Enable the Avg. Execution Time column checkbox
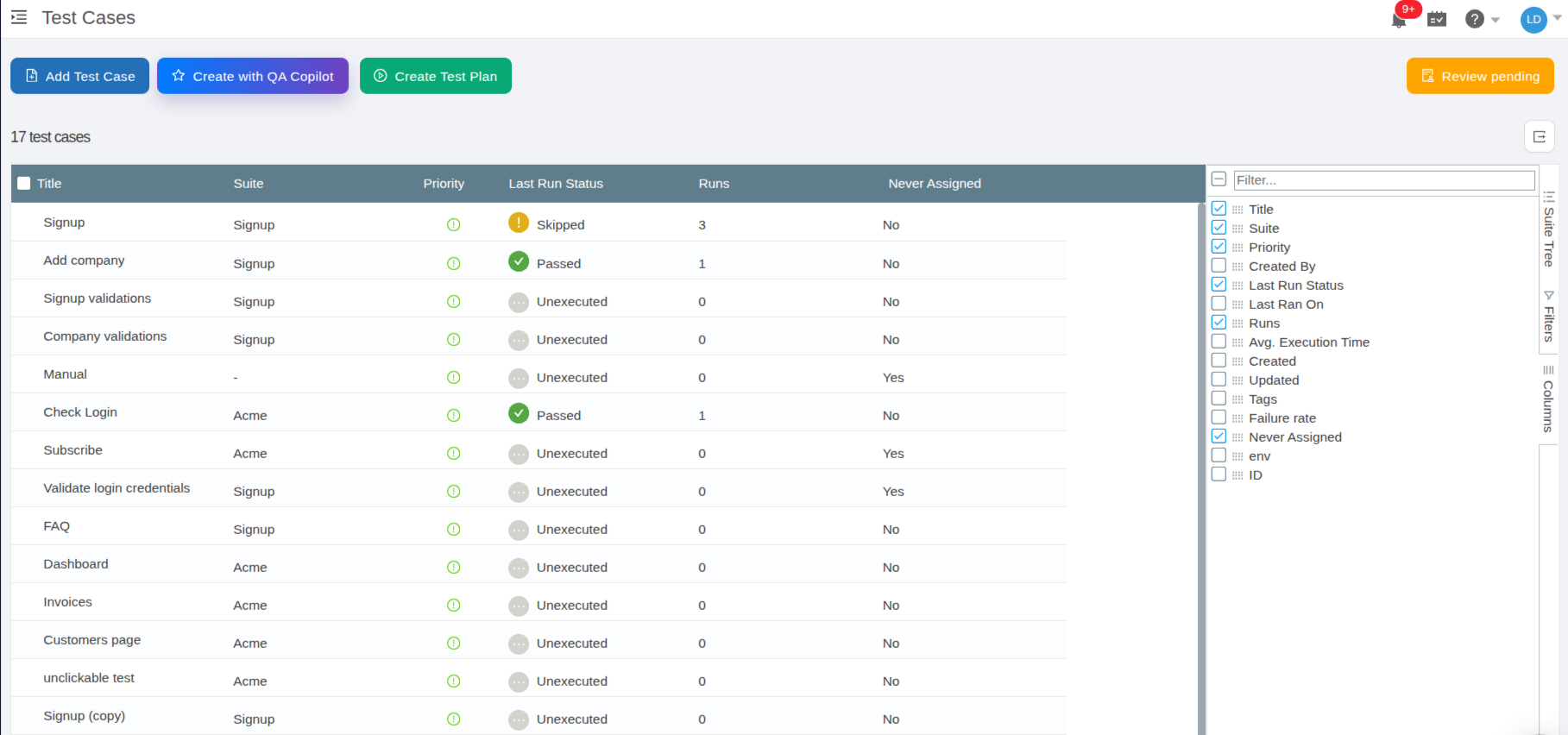The height and width of the screenshot is (735, 1568). coord(1219,342)
